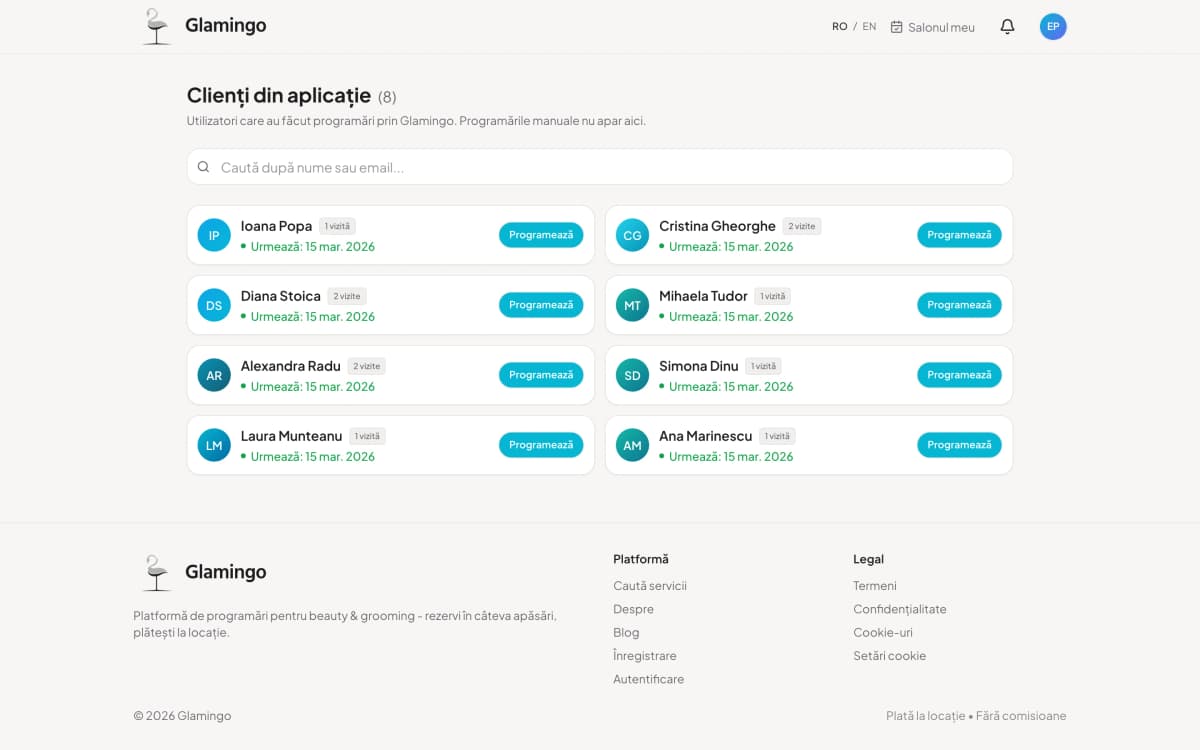This screenshot has height=750, width=1200.
Task: Select the RO language option
Action: pos(839,27)
